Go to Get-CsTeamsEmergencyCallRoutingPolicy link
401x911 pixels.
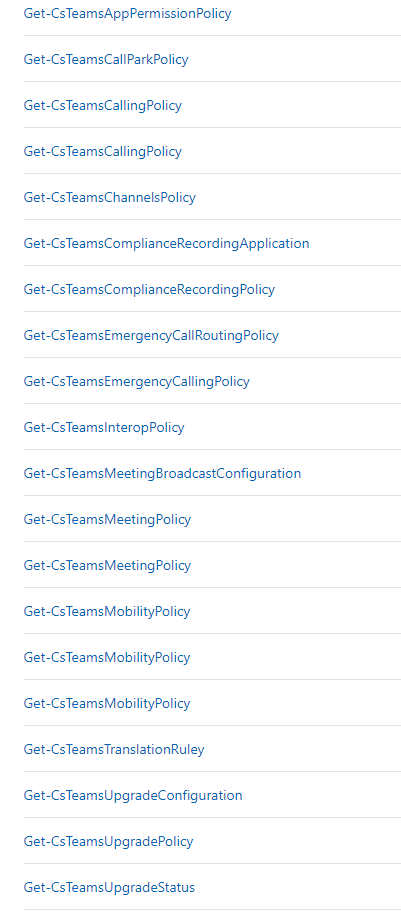click(x=151, y=335)
